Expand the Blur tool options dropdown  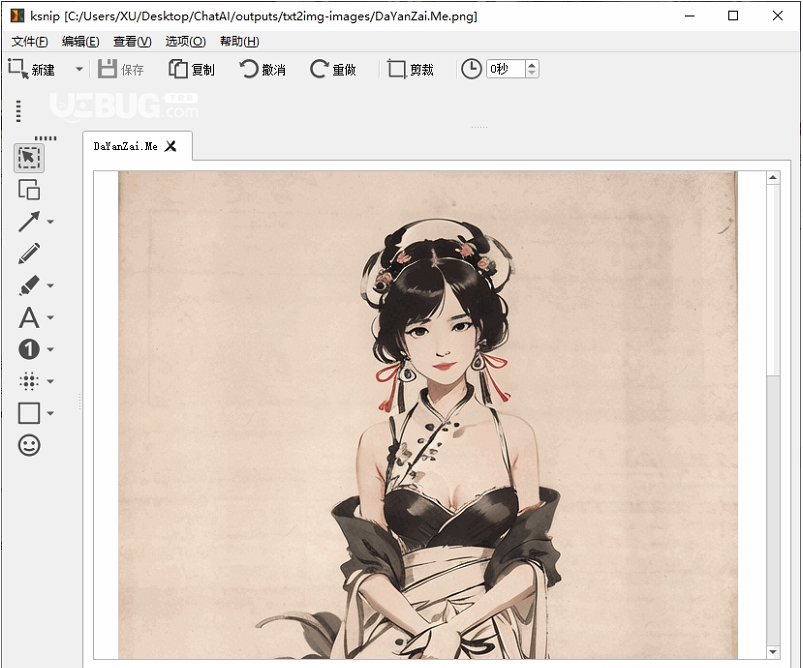click(x=50, y=381)
